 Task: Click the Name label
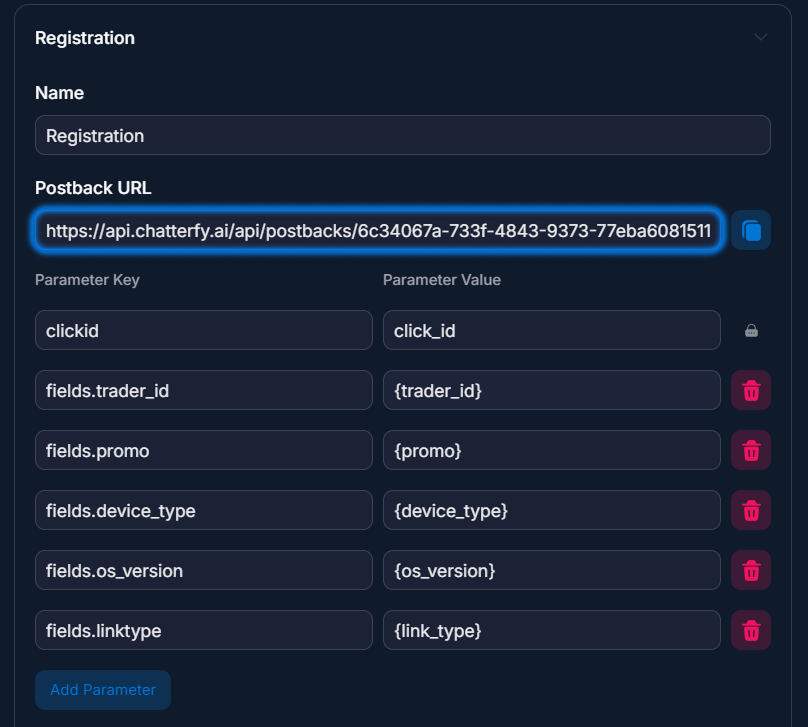(59, 93)
